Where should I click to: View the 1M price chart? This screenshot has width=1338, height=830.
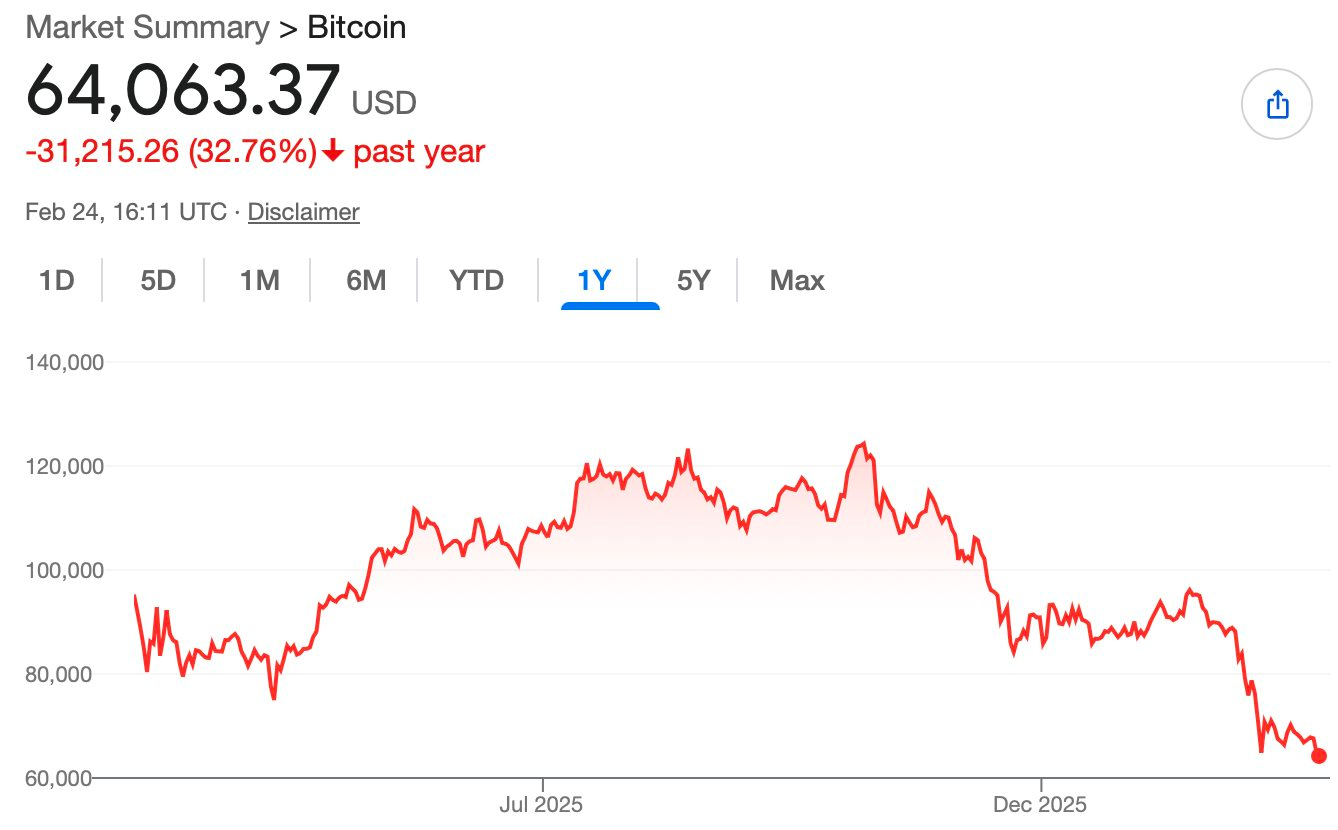pyautogui.click(x=259, y=281)
